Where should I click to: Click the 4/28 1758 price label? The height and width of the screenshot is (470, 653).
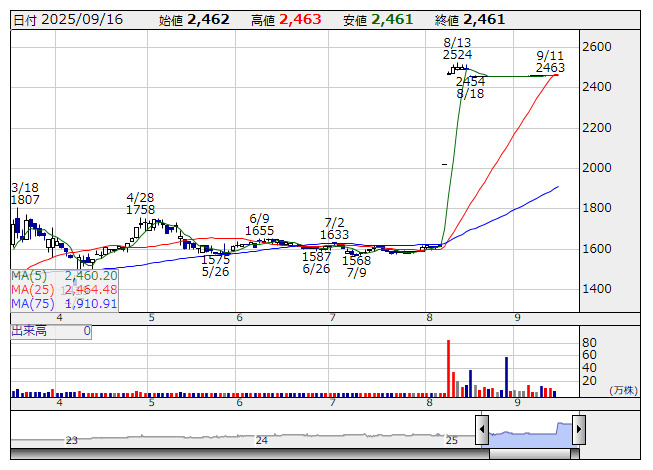tap(140, 204)
